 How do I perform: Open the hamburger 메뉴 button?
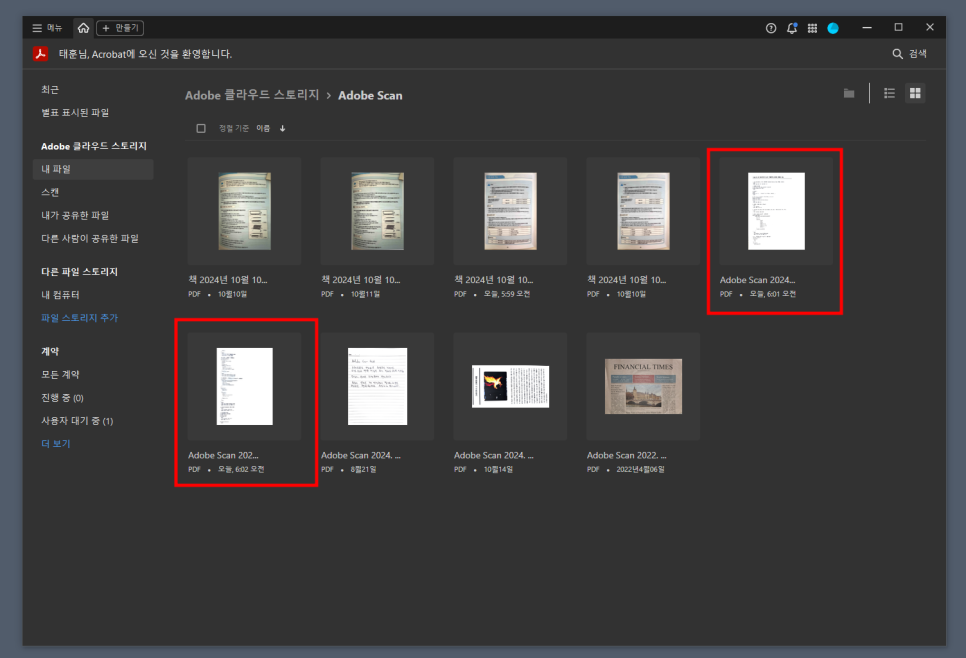point(47,28)
